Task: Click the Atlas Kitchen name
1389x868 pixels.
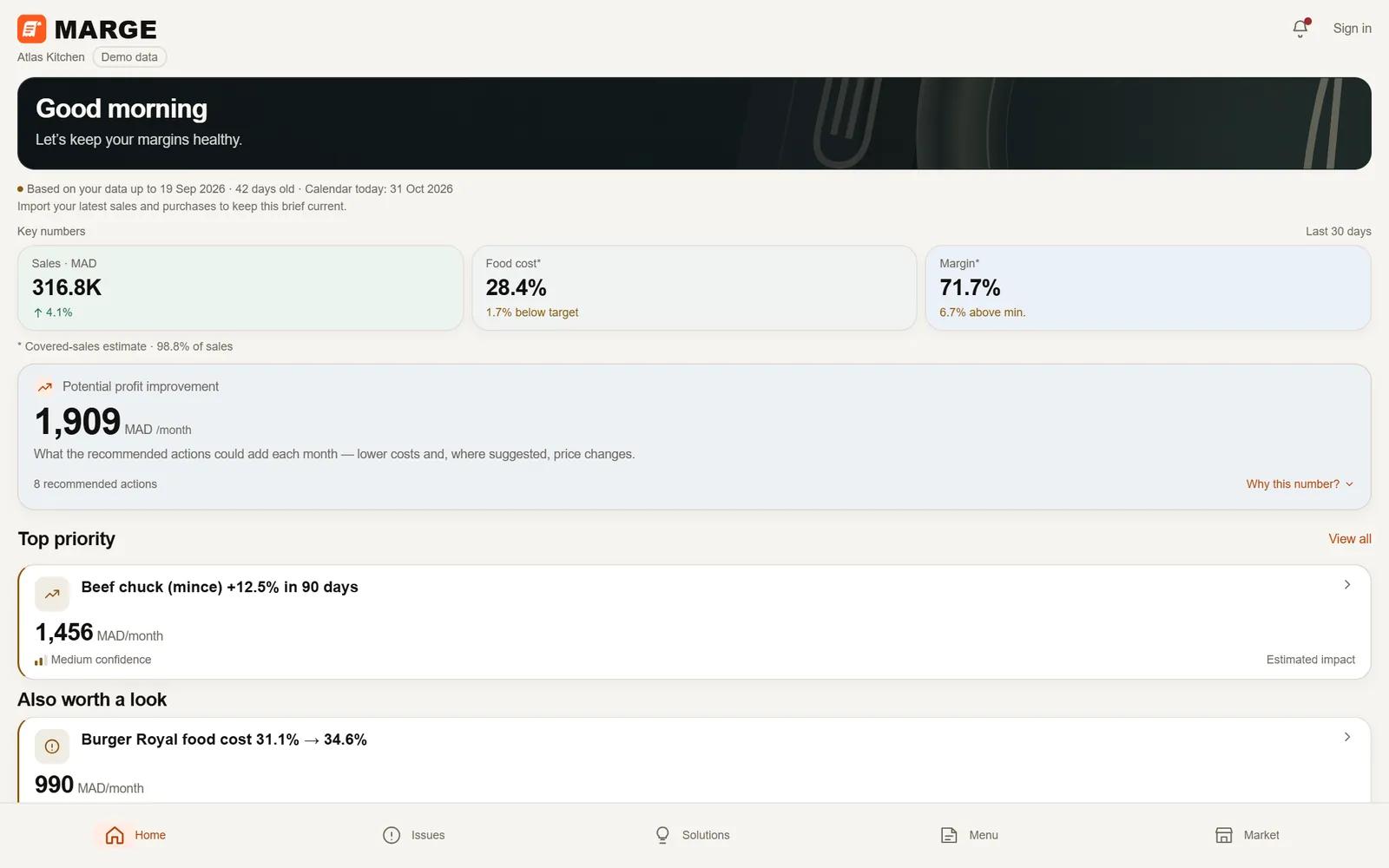Action: (51, 57)
